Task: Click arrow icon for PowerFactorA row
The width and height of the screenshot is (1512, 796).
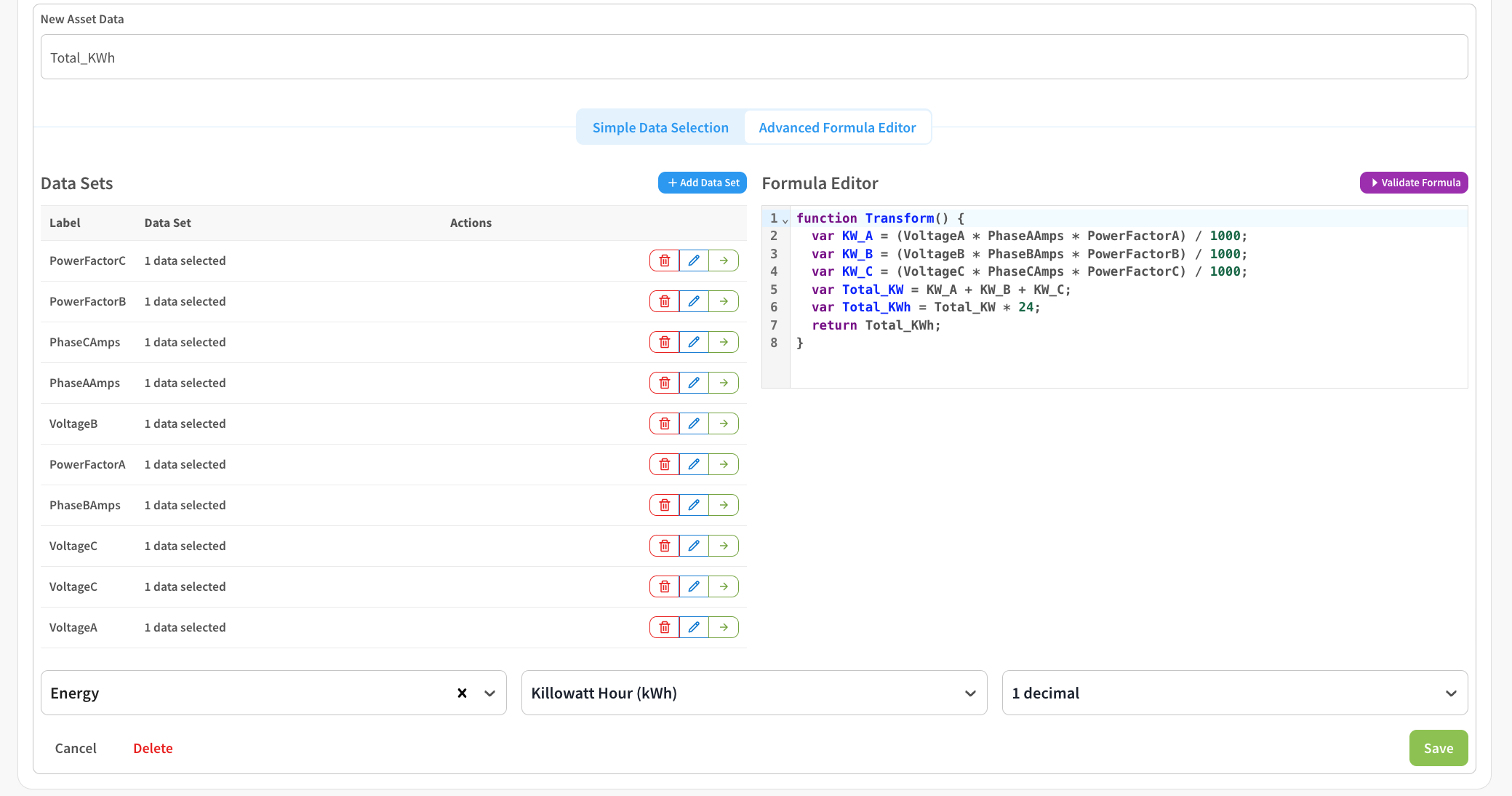Action: coord(724,464)
